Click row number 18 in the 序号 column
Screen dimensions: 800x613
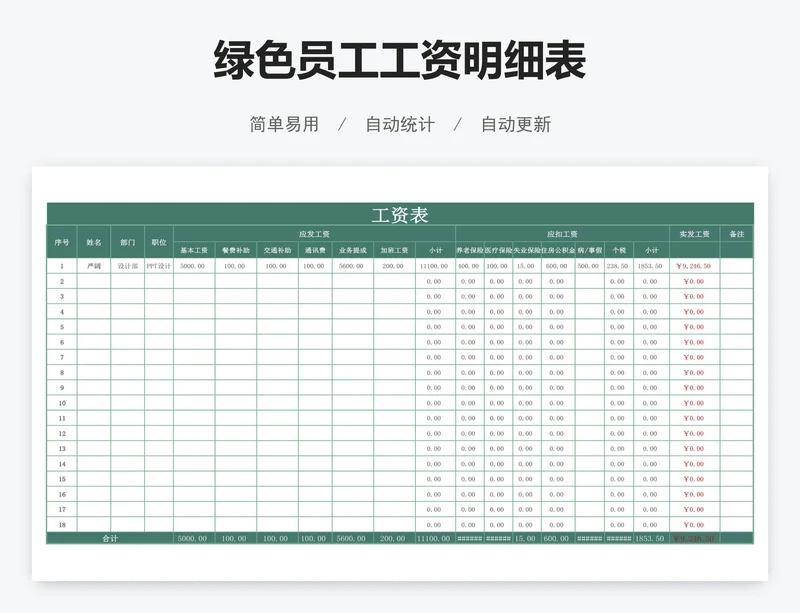point(62,525)
